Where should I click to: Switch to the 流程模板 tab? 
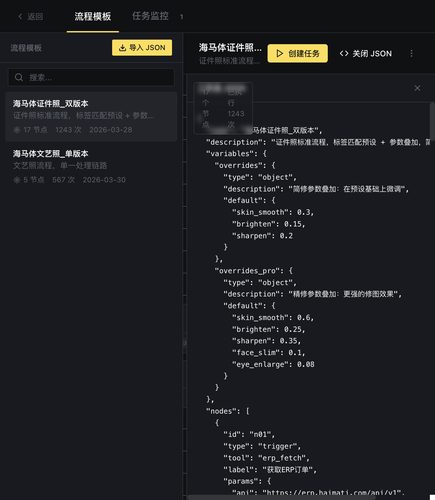[x=93, y=16]
